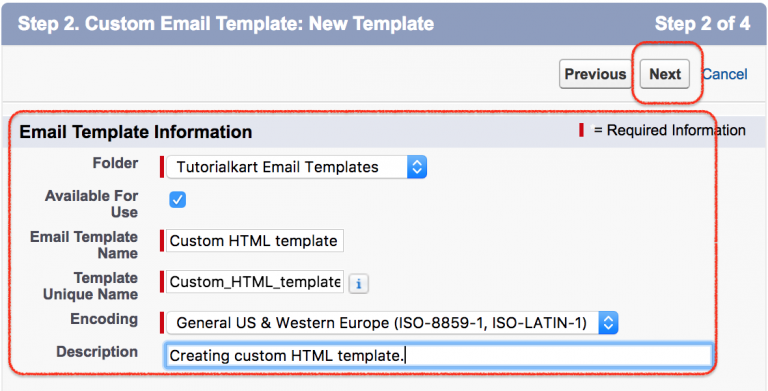The width and height of the screenshot is (768, 391).
Task: Click the info icon beside Template Unique Name
Action: [x=359, y=284]
